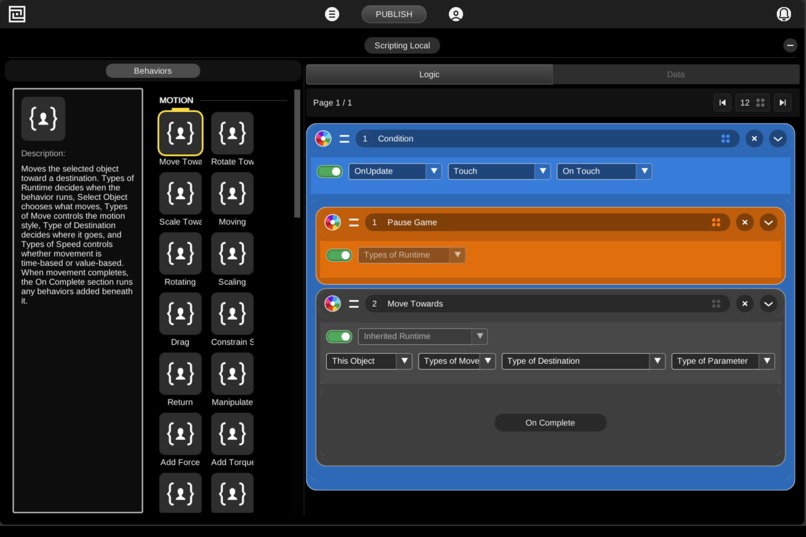Select the Rotate Towards behavior icon
The width and height of the screenshot is (806, 537).
point(232,134)
